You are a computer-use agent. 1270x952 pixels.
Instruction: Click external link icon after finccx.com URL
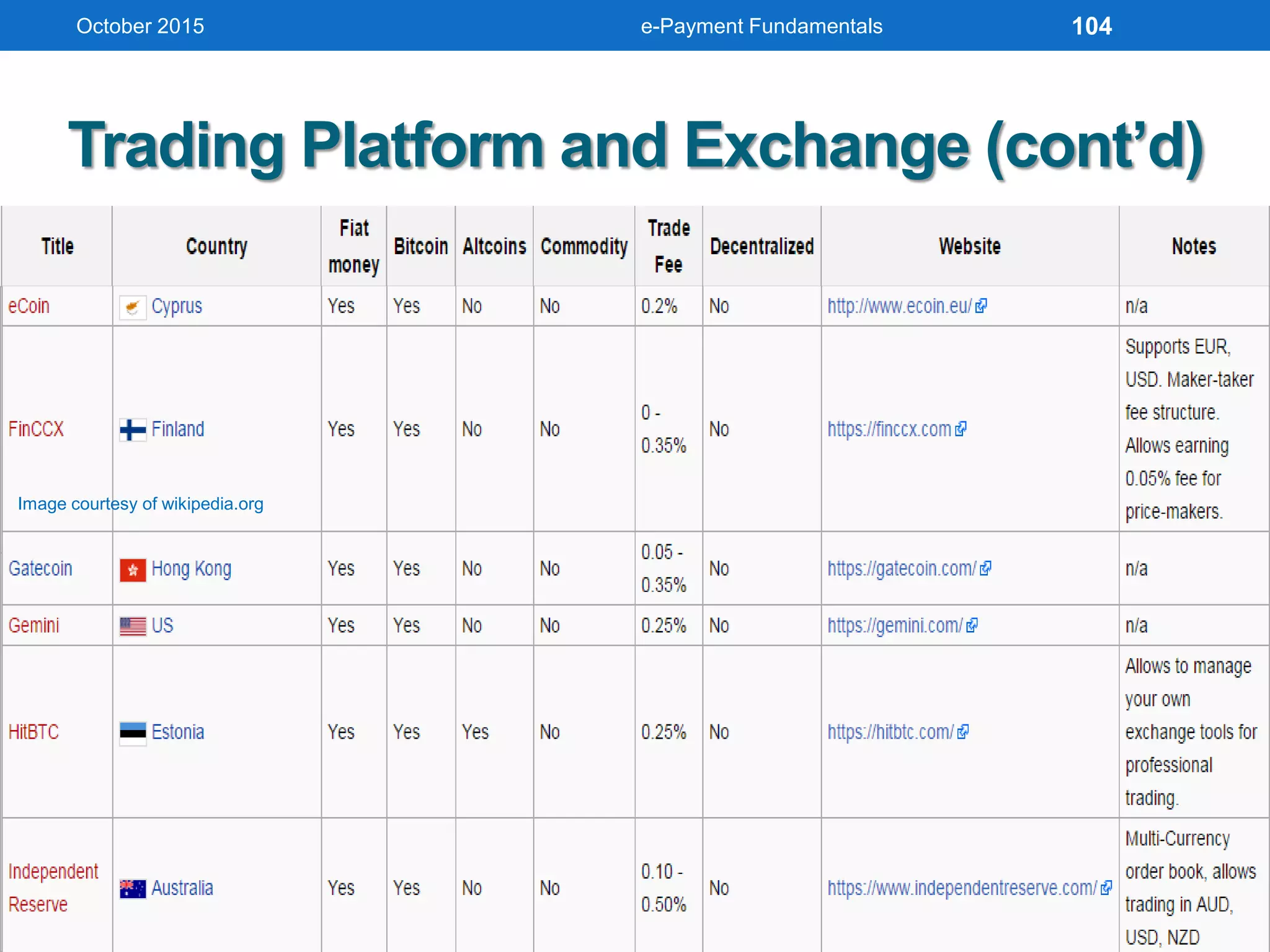[x=961, y=429]
